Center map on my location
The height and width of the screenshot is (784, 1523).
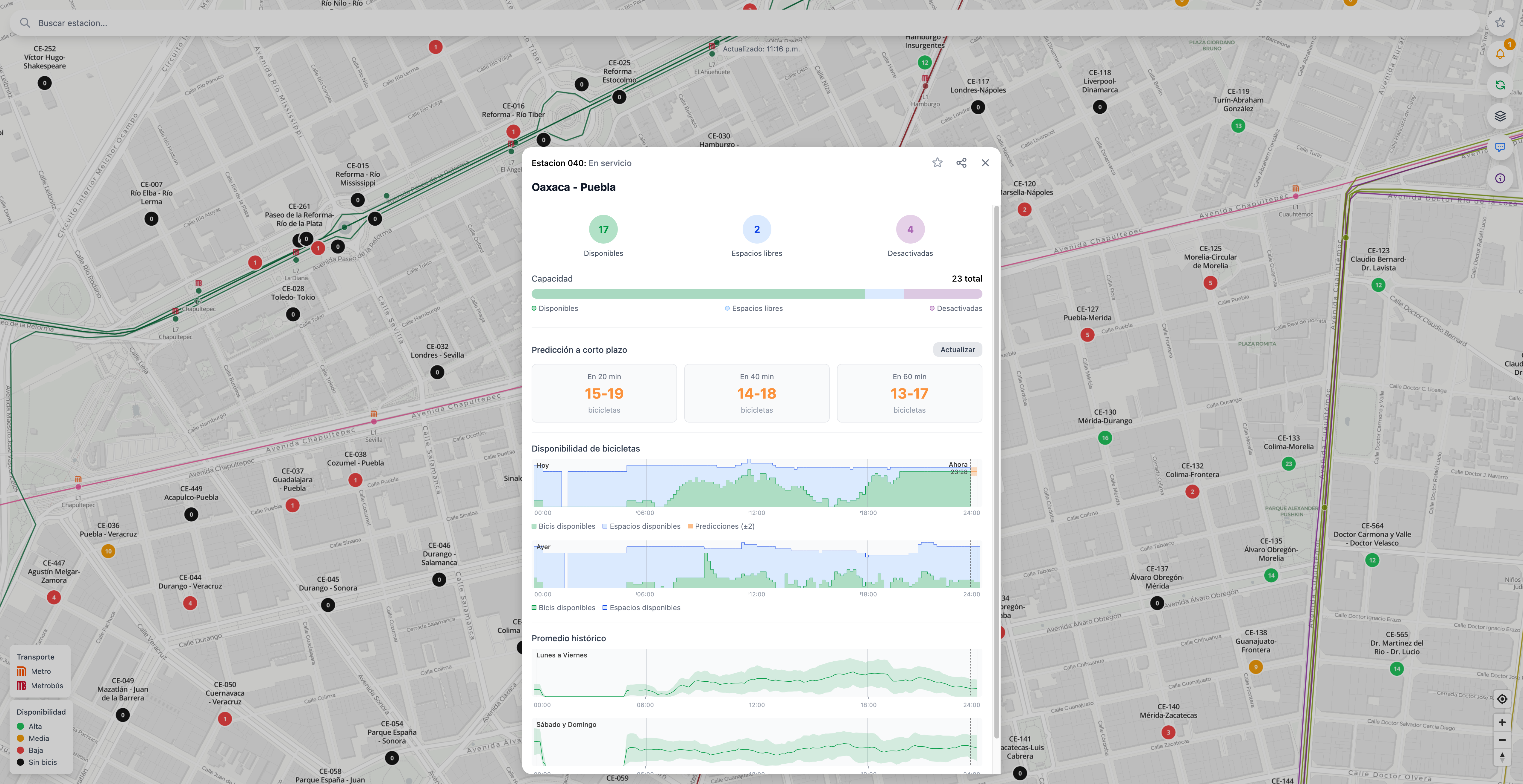tap(1502, 699)
